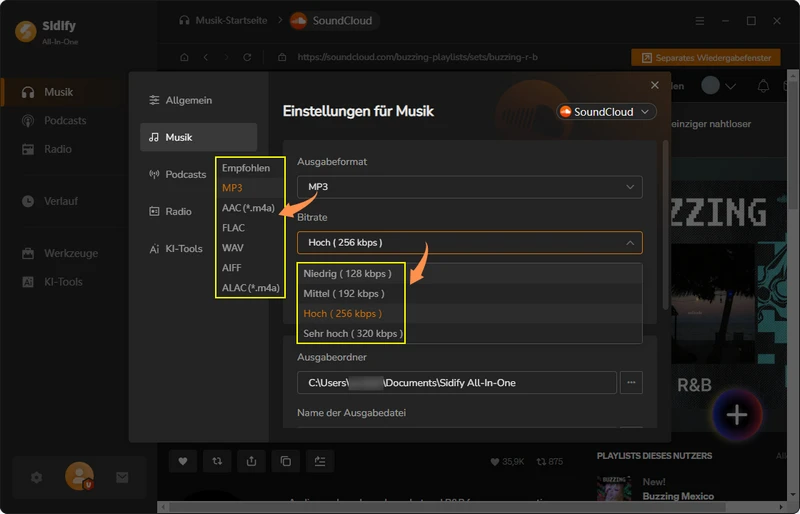Click the Separates Wiedergabefenster button
800x514 pixels.
click(x=705, y=58)
